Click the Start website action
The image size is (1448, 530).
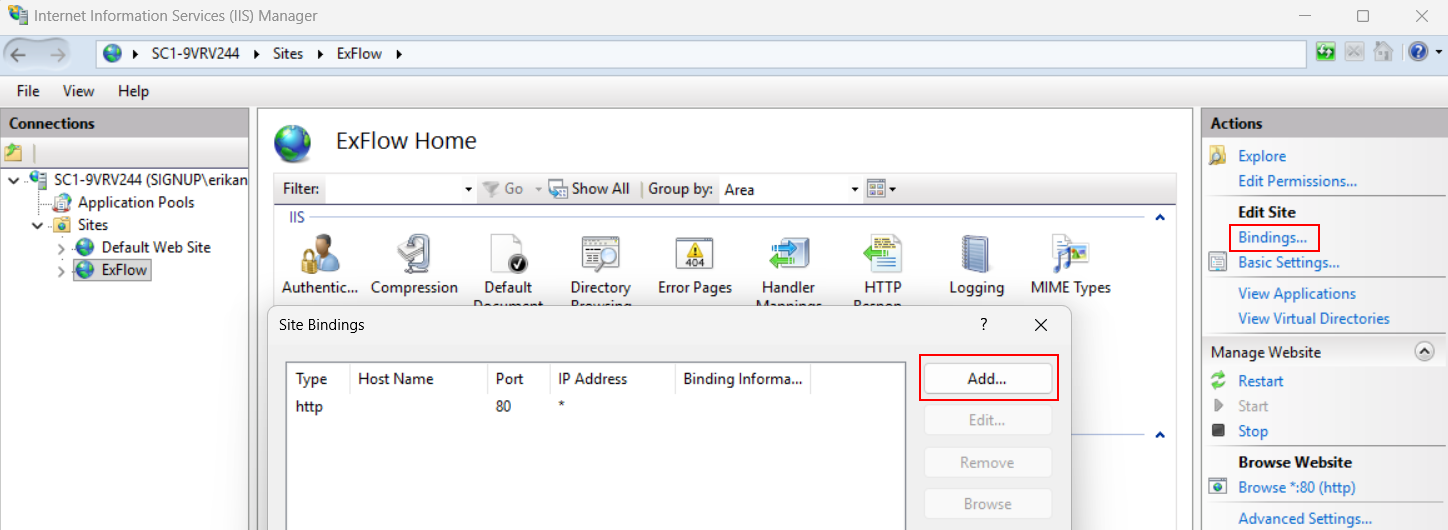[x=1252, y=406]
